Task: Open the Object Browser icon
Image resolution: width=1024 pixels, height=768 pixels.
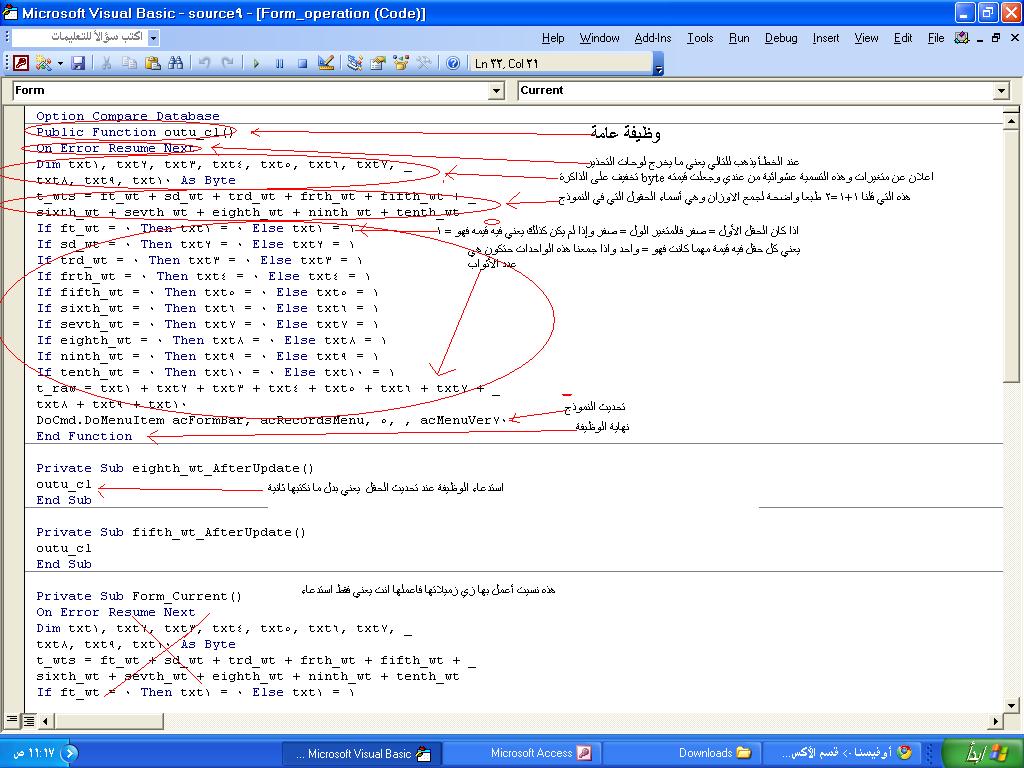Action: point(401,63)
